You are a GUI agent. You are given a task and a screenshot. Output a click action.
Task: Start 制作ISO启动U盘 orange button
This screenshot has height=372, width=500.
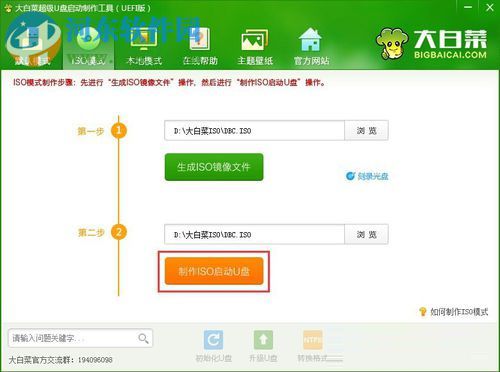click(214, 271)
